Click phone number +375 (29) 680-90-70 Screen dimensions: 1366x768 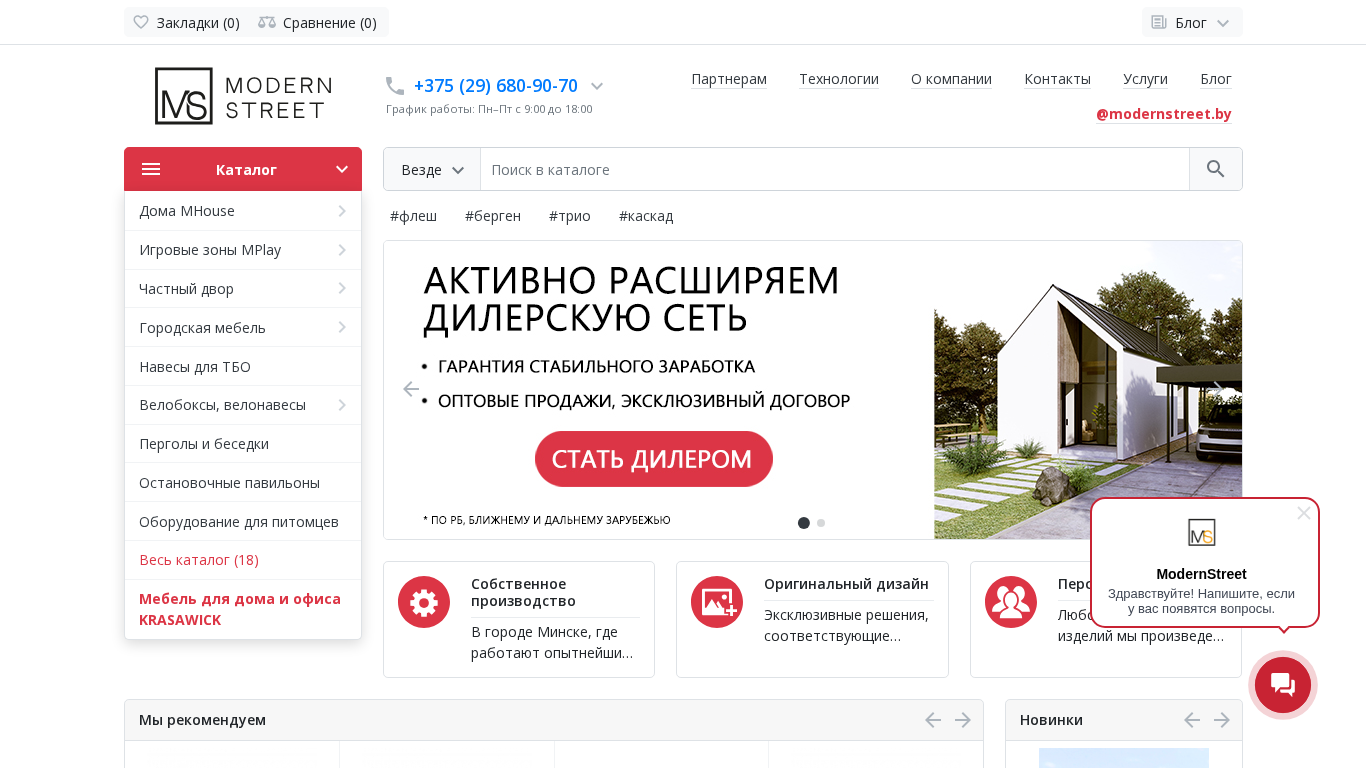[496, 86]
